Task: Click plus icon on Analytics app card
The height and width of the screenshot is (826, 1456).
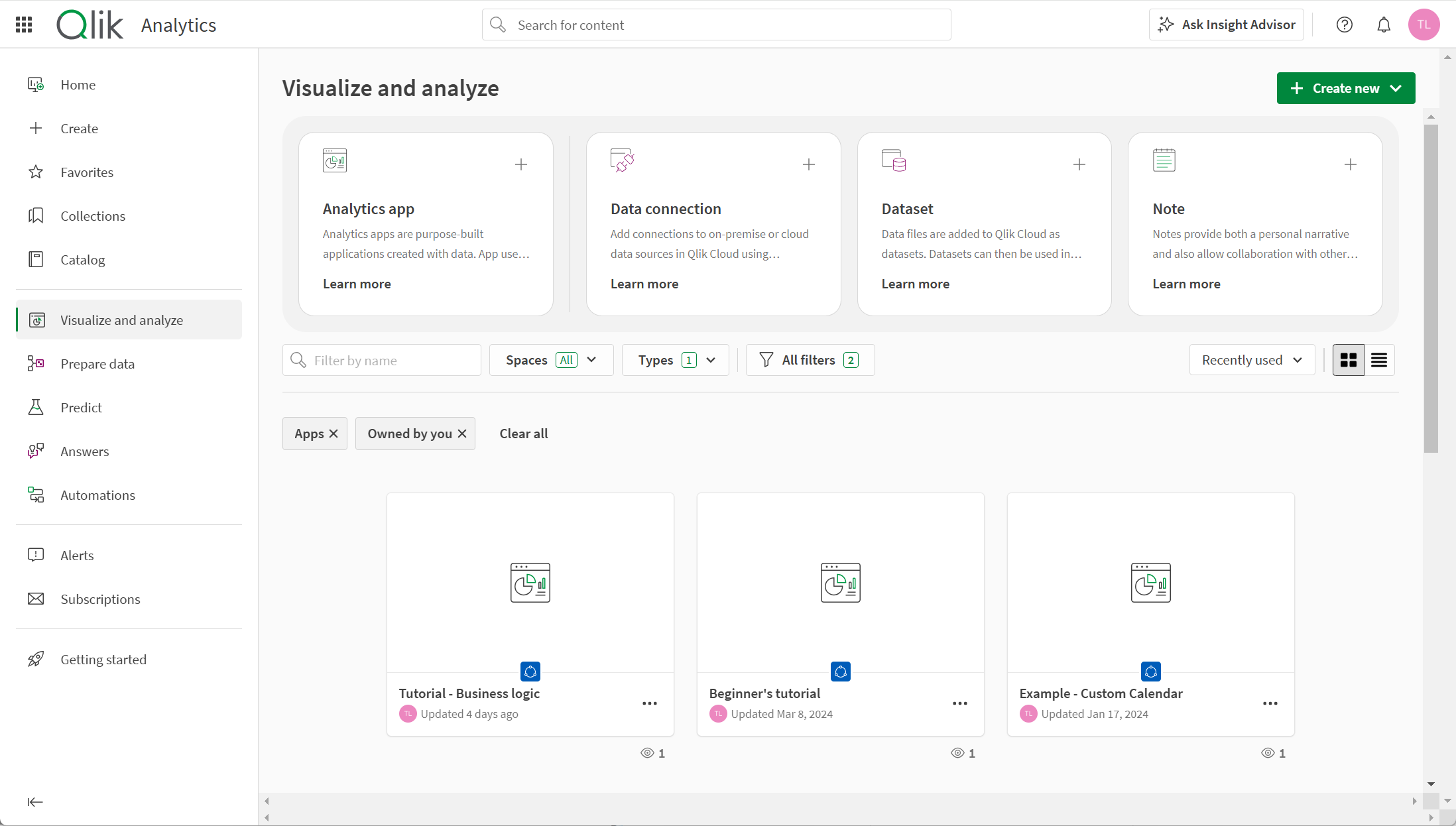Action: coord(521,164)
